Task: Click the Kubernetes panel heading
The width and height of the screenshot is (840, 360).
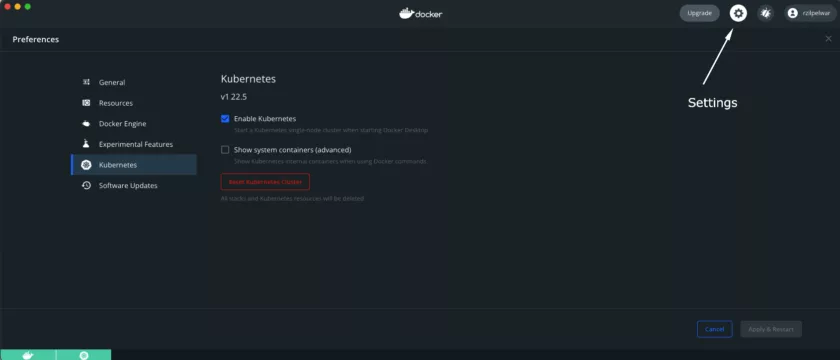Action: (x=248, y=79)
